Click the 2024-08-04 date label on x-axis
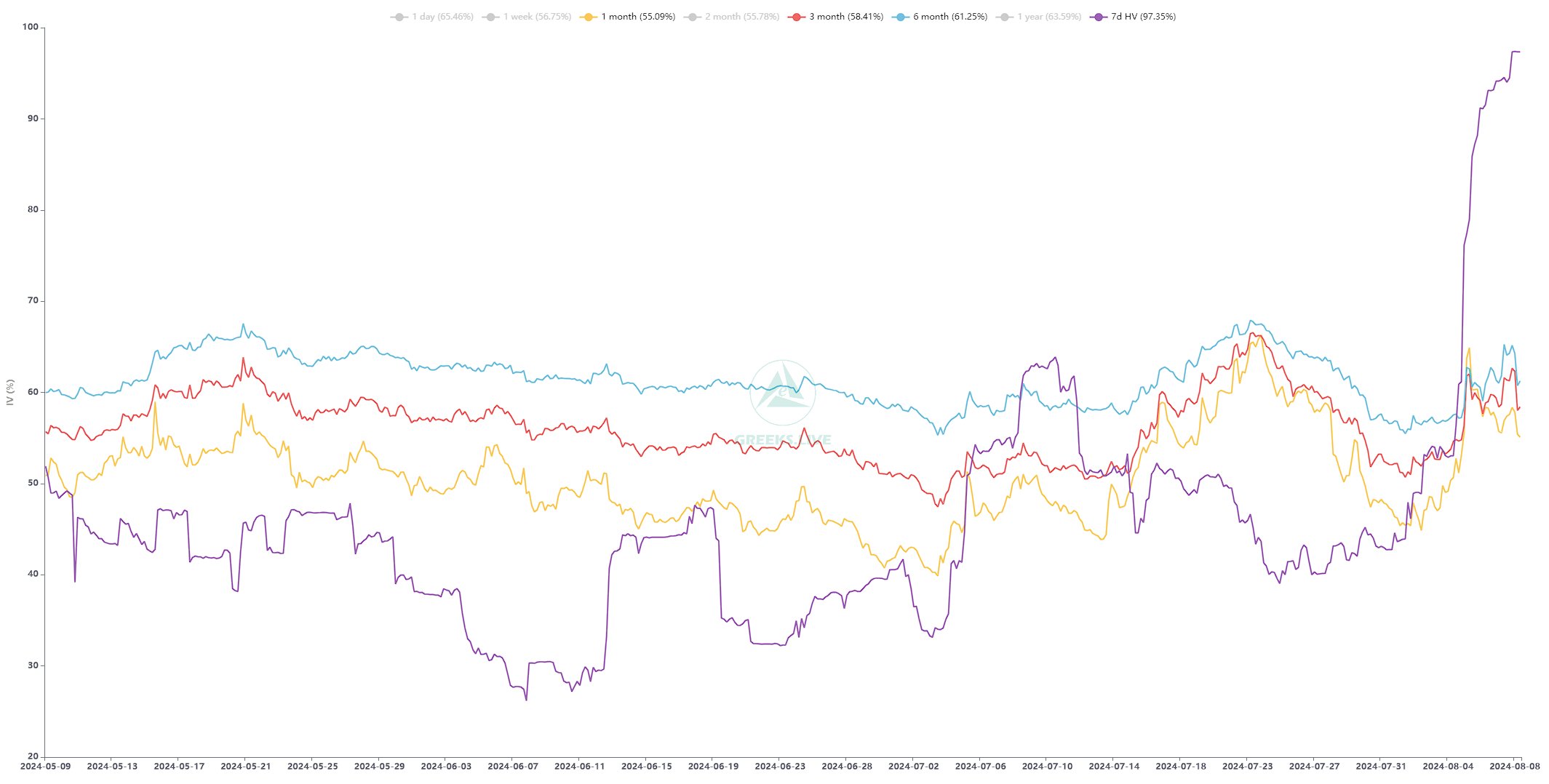Screen dimensions: 1549x784 [1448, 767]
